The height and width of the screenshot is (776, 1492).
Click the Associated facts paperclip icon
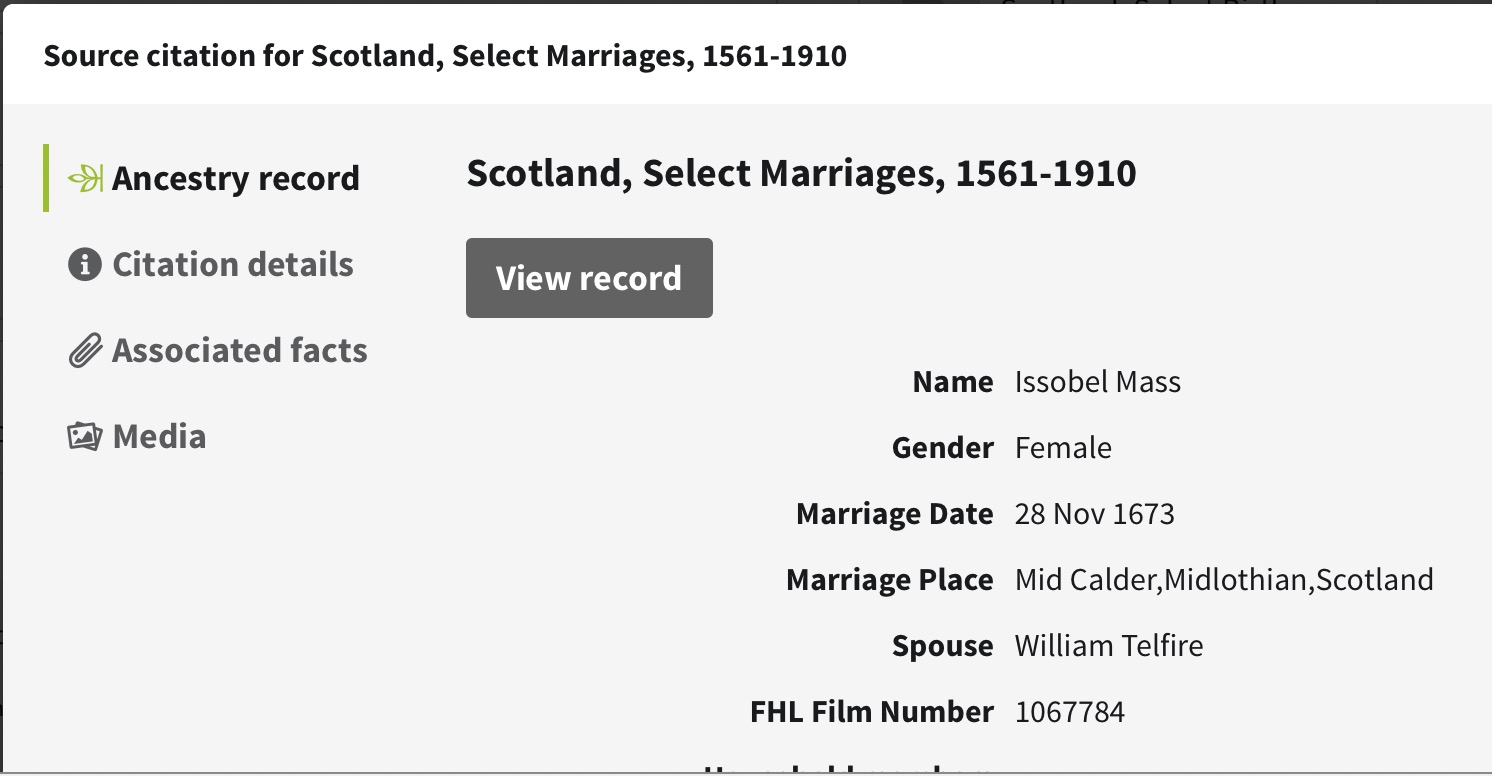click(x=85, y=352)
